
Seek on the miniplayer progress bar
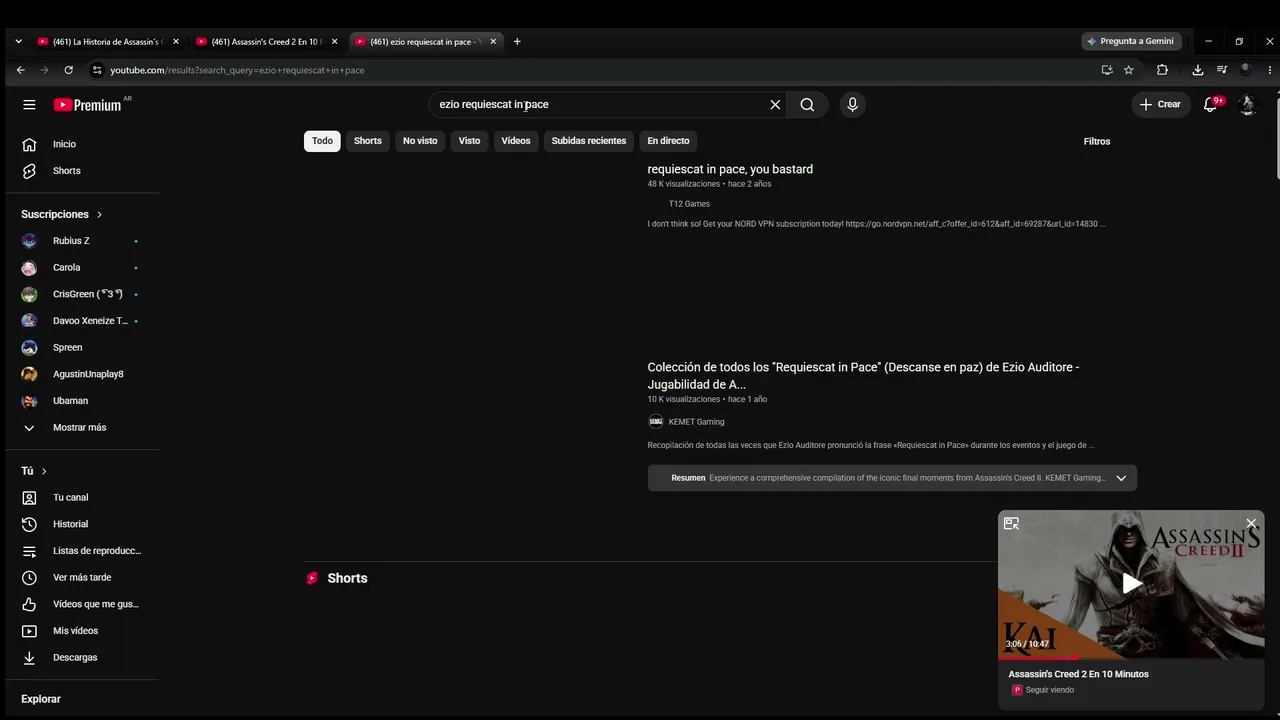click(x=1131, y=658)
